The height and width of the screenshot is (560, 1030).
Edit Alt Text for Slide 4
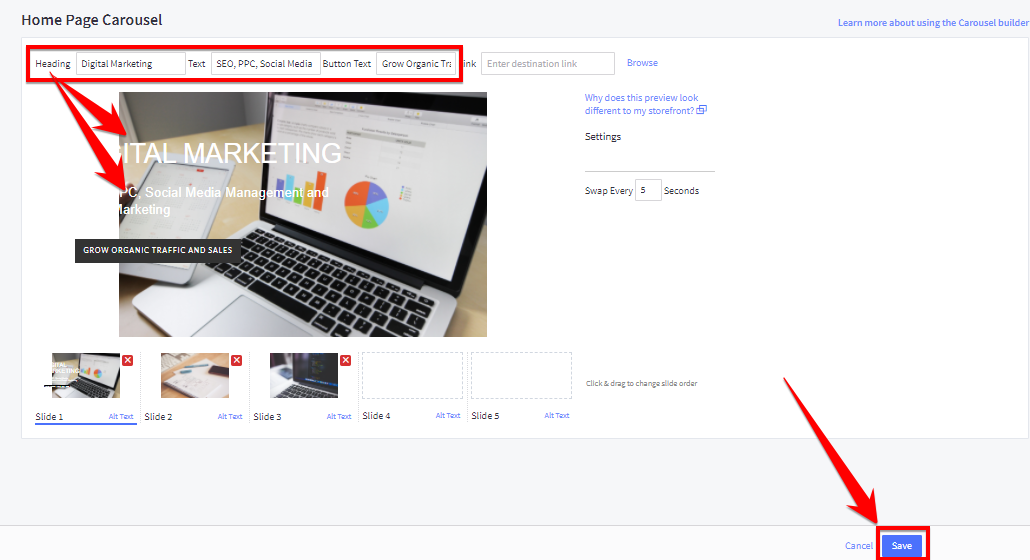[448, 416]
